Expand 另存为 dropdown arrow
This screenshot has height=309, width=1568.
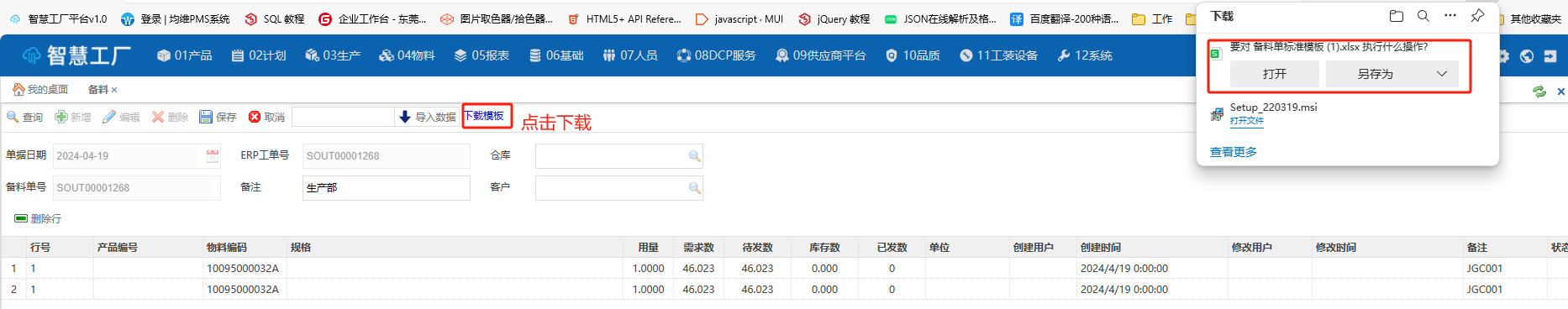tap(1442, 74)
